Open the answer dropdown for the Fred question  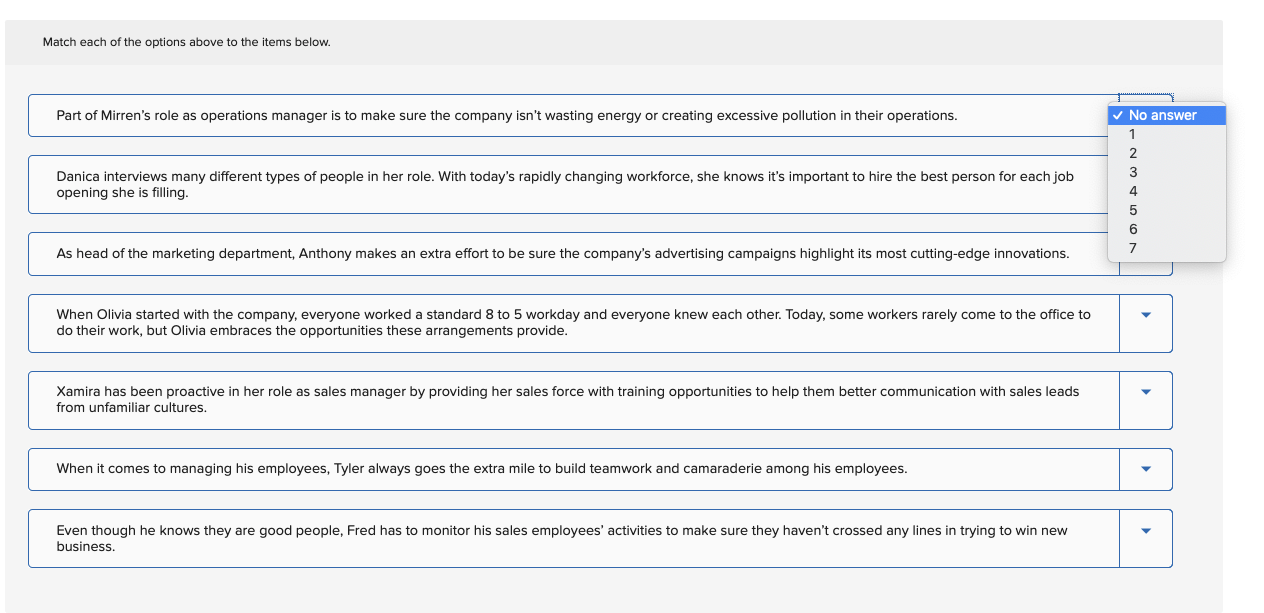pos(1145,538)
